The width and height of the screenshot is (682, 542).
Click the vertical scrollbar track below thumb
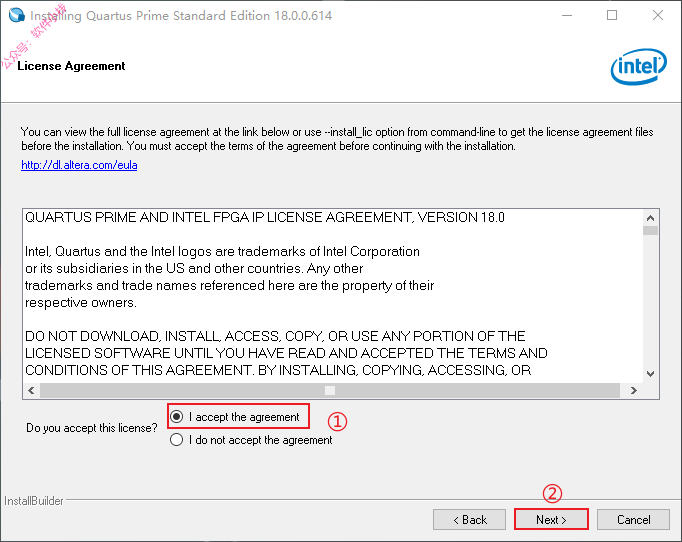650,300
